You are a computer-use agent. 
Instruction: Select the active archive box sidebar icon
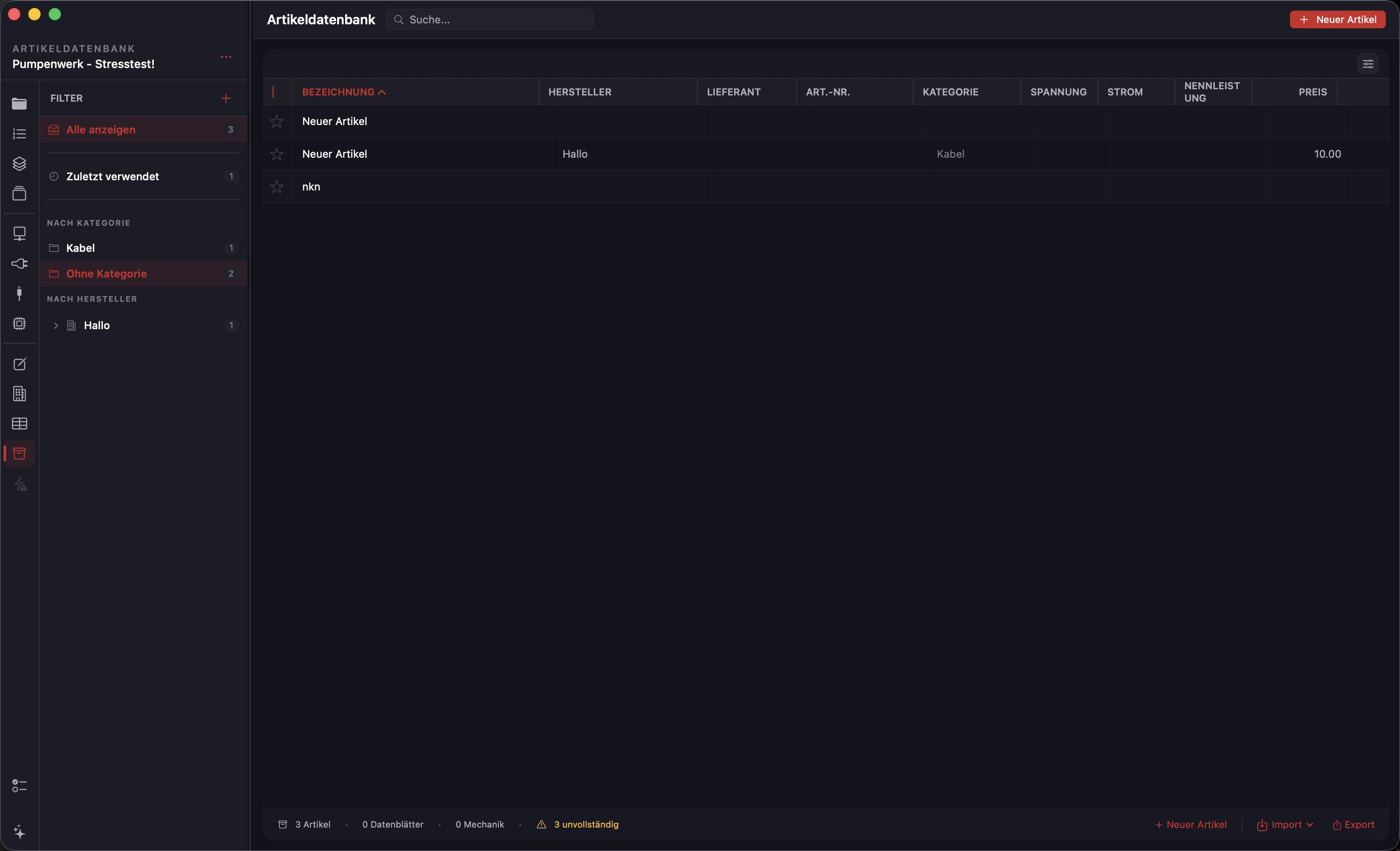pos(19,453)
